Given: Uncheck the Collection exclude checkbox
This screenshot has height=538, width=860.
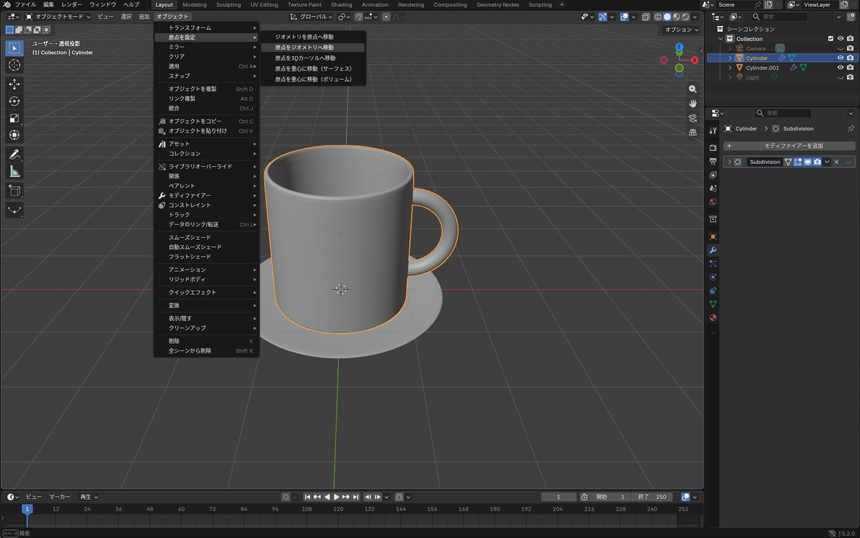Looking at the screenshot, I should [x=830, y=38].
